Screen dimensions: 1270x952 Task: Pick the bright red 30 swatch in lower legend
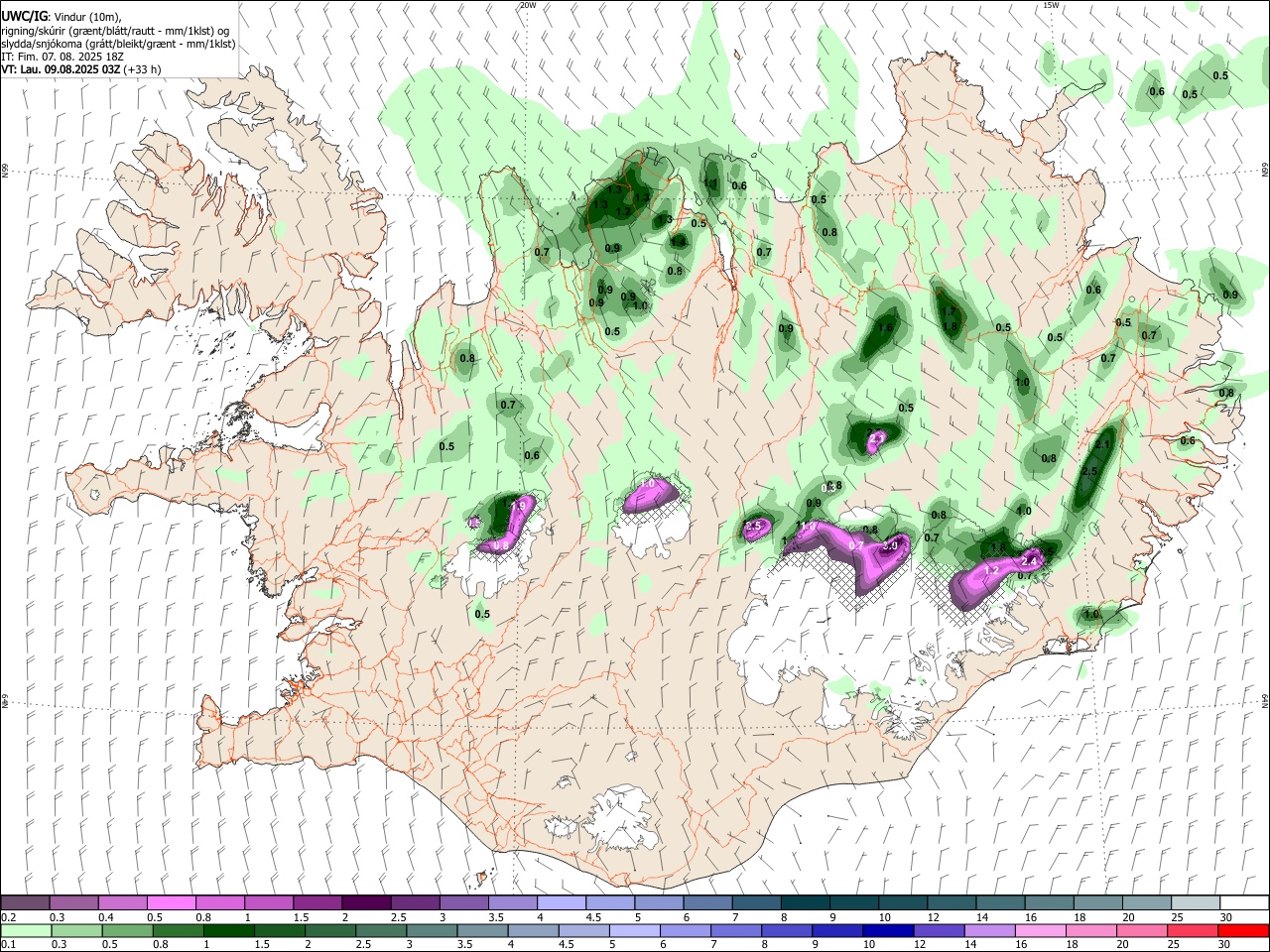coord(1243,930)
